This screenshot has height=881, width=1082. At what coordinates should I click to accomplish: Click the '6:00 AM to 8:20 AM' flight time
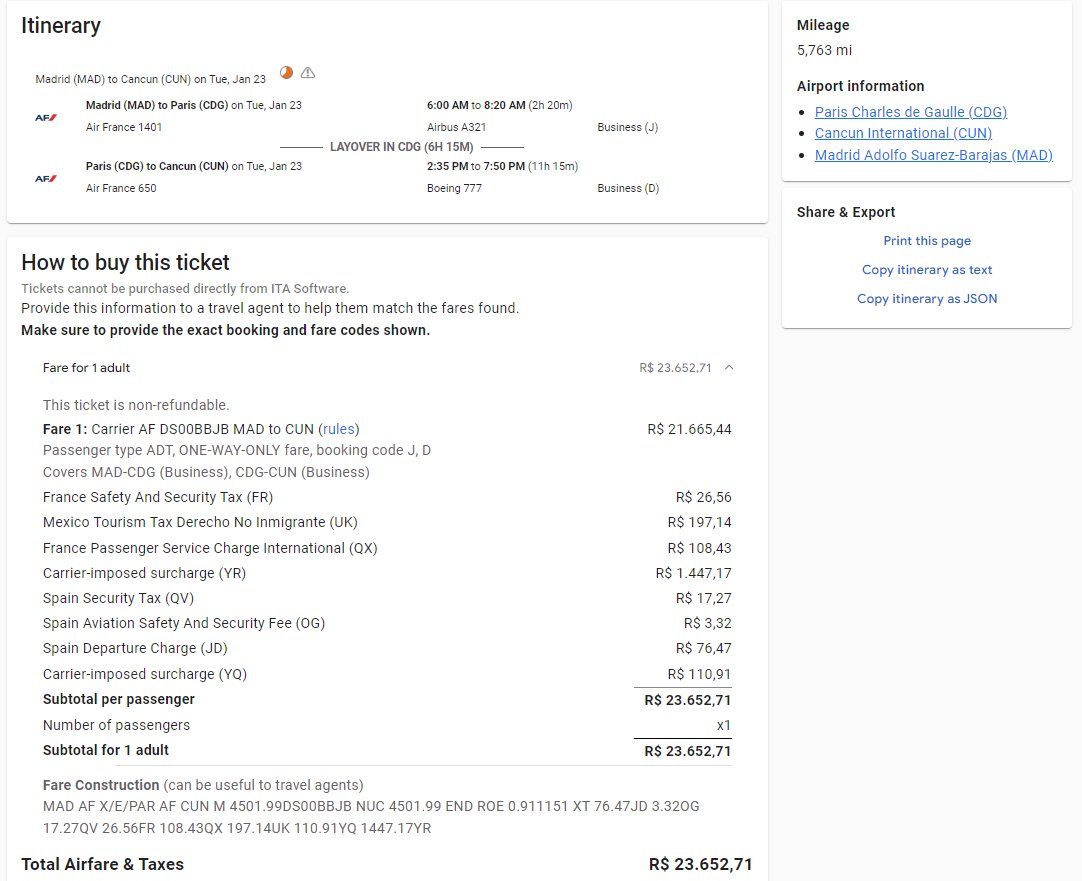pyautogui.click(x=476, y=106)
